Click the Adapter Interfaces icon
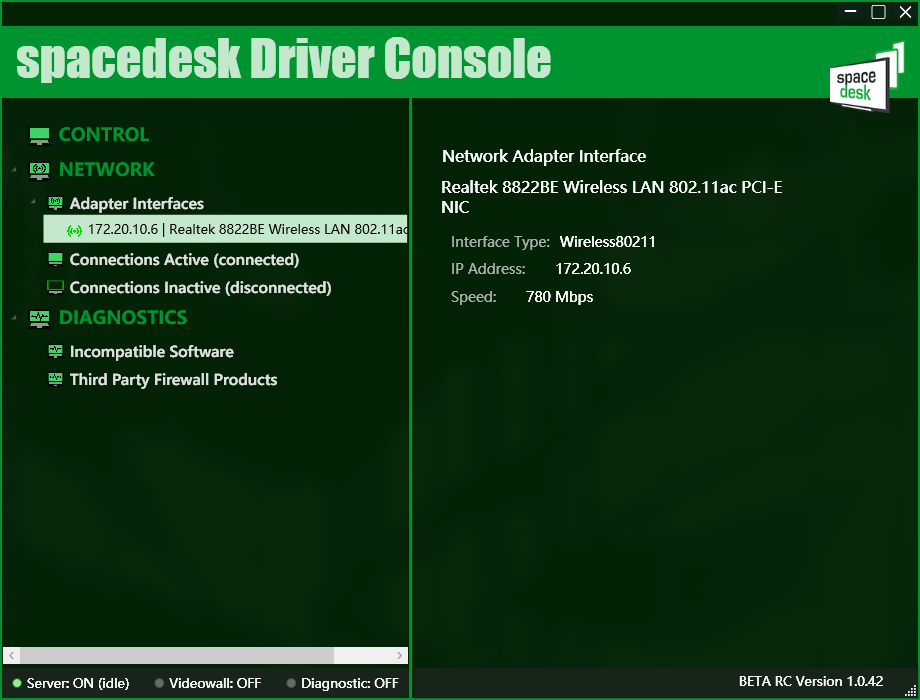 pos(56,203)
